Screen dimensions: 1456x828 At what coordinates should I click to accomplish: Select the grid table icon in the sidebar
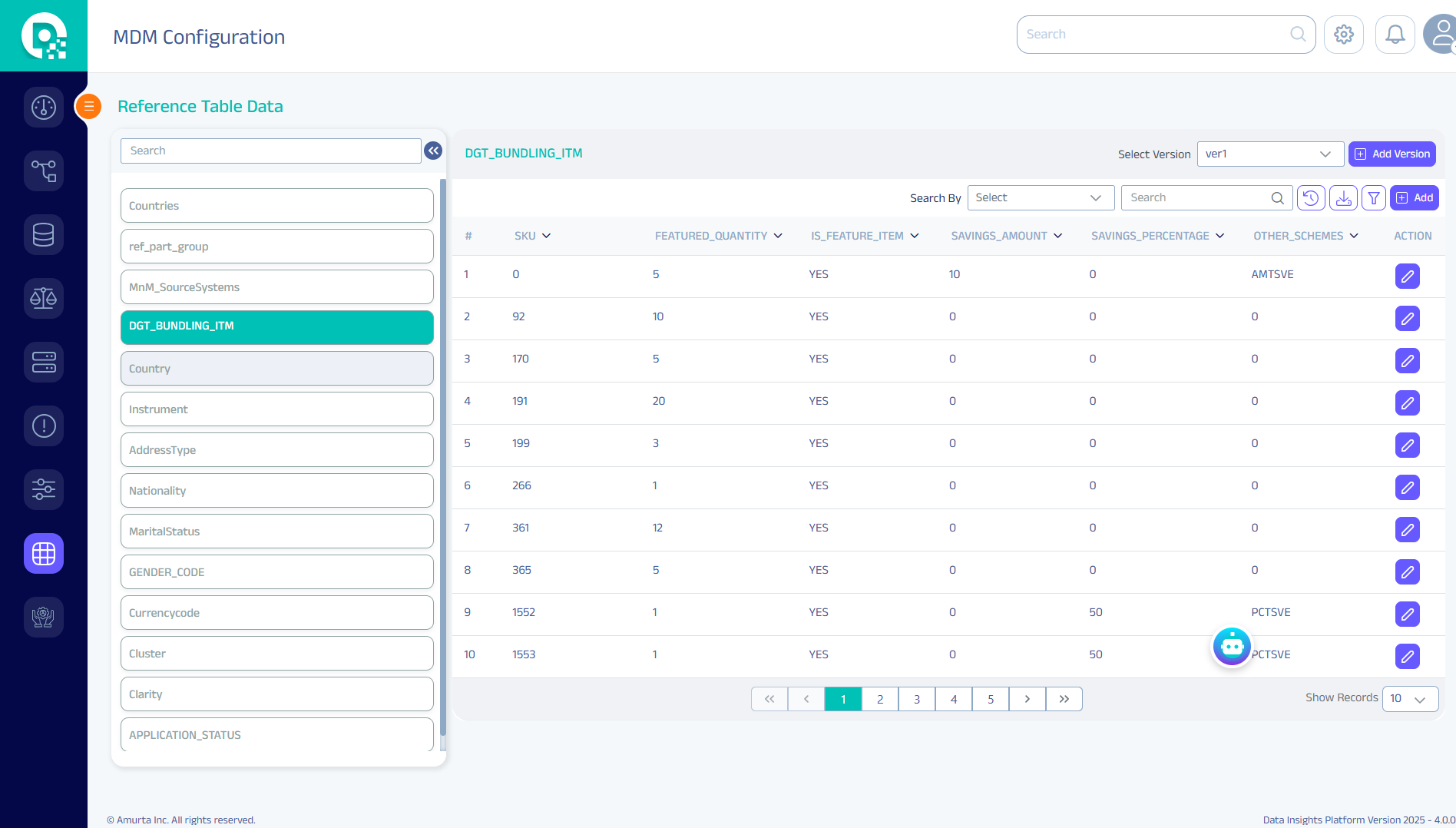coord(43,553)
